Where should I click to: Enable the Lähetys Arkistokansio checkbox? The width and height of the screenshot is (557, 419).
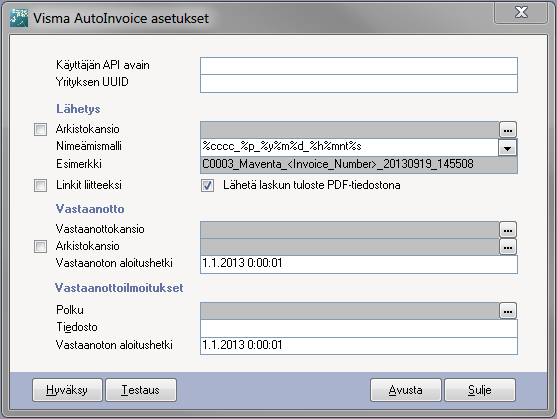(x=40, y=129)
